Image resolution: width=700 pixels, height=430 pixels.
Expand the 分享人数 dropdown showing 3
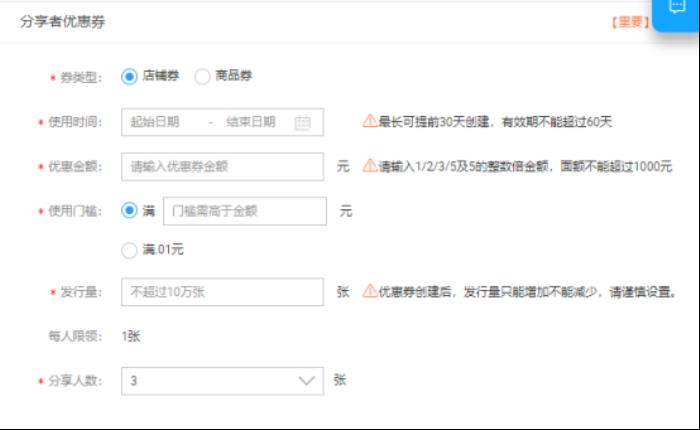coord(222,381)
